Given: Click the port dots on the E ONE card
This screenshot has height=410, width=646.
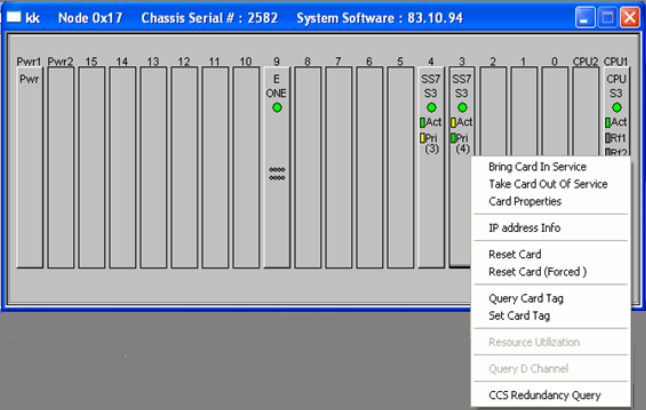Looking at the screenshot, I should [277, 173].
